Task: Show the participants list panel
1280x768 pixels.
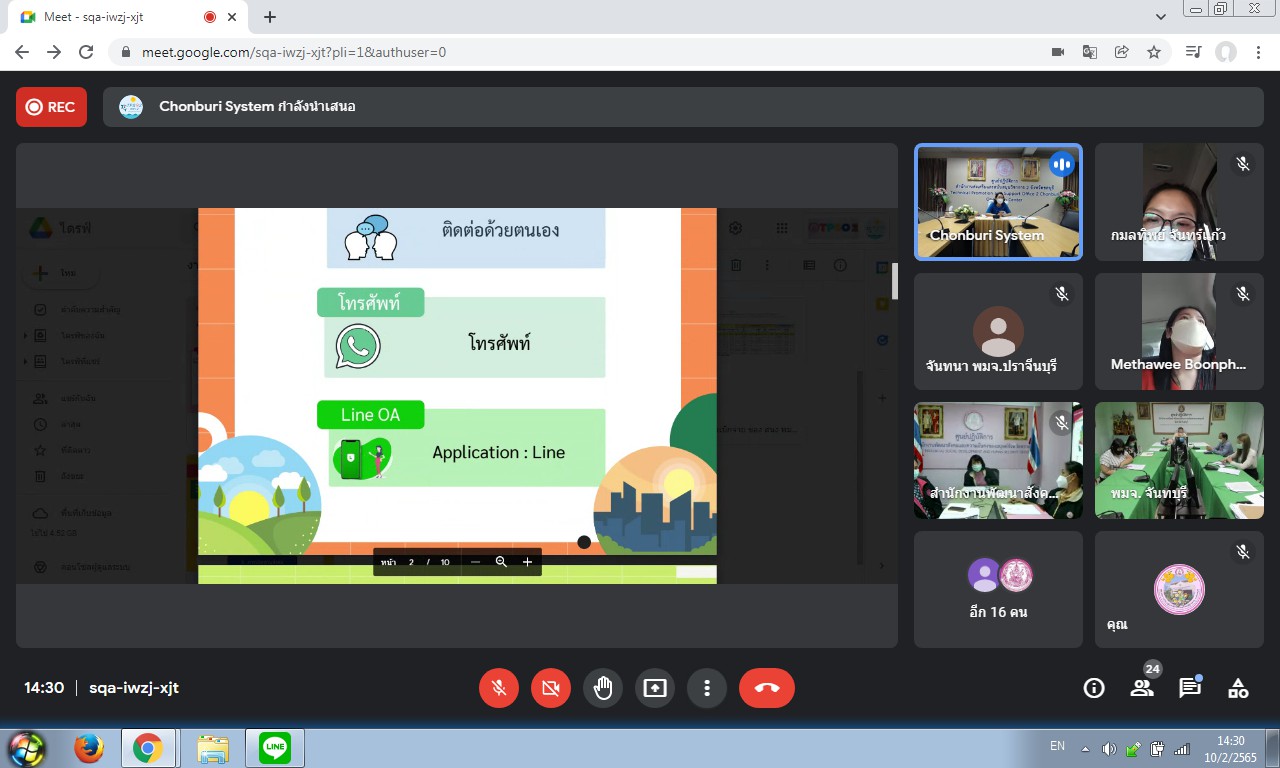Action: (x=1142, y=688)
